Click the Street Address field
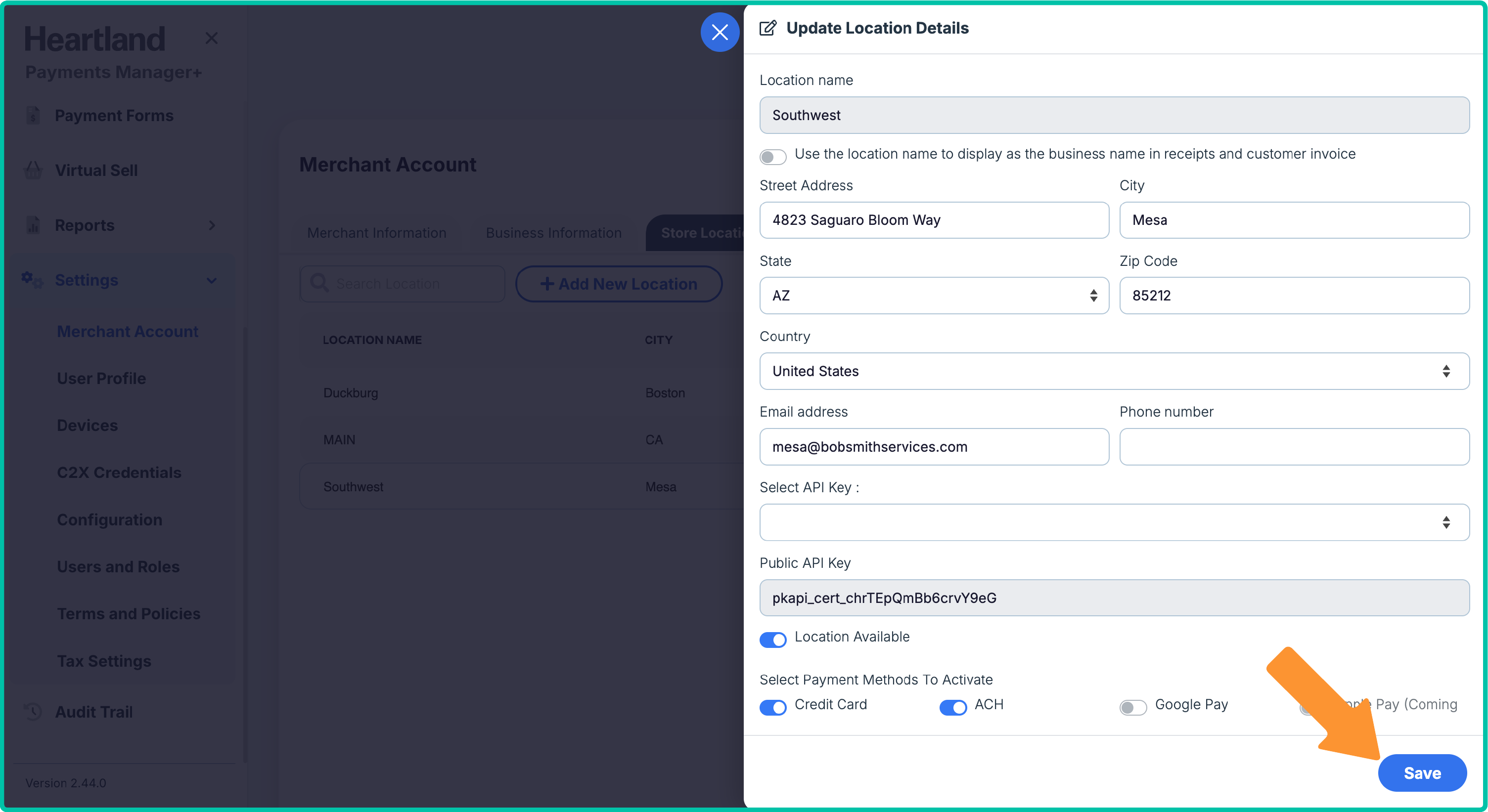 [x=934, y=220]
